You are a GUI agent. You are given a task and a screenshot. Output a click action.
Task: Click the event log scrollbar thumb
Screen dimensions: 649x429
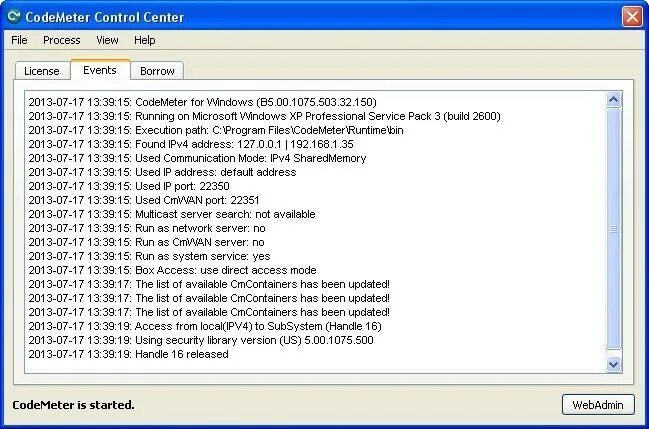pyautogui.click(x=613, y=229)
